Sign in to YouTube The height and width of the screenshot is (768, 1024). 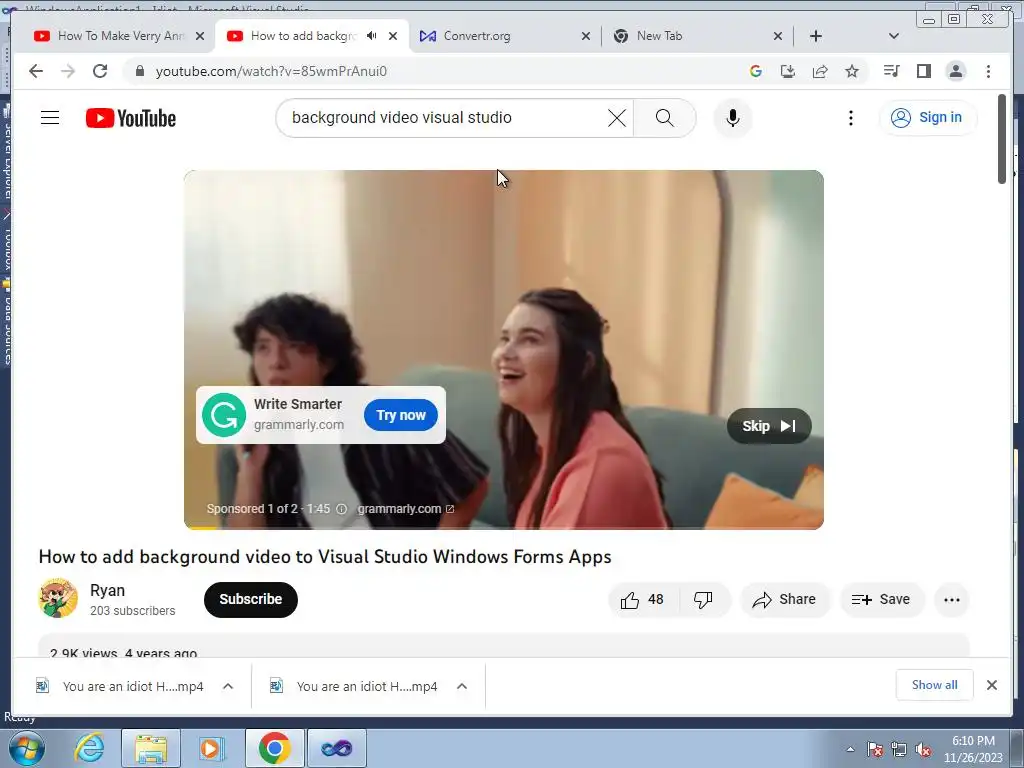tap(928, 118)
